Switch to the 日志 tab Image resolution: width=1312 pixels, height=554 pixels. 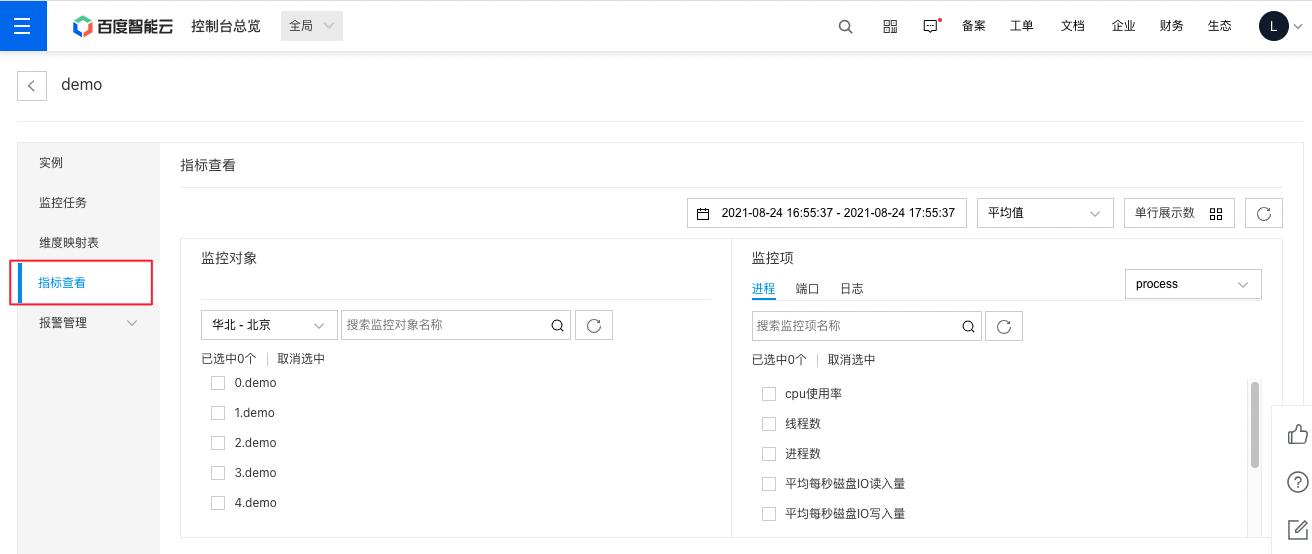(x=851, y=289)
